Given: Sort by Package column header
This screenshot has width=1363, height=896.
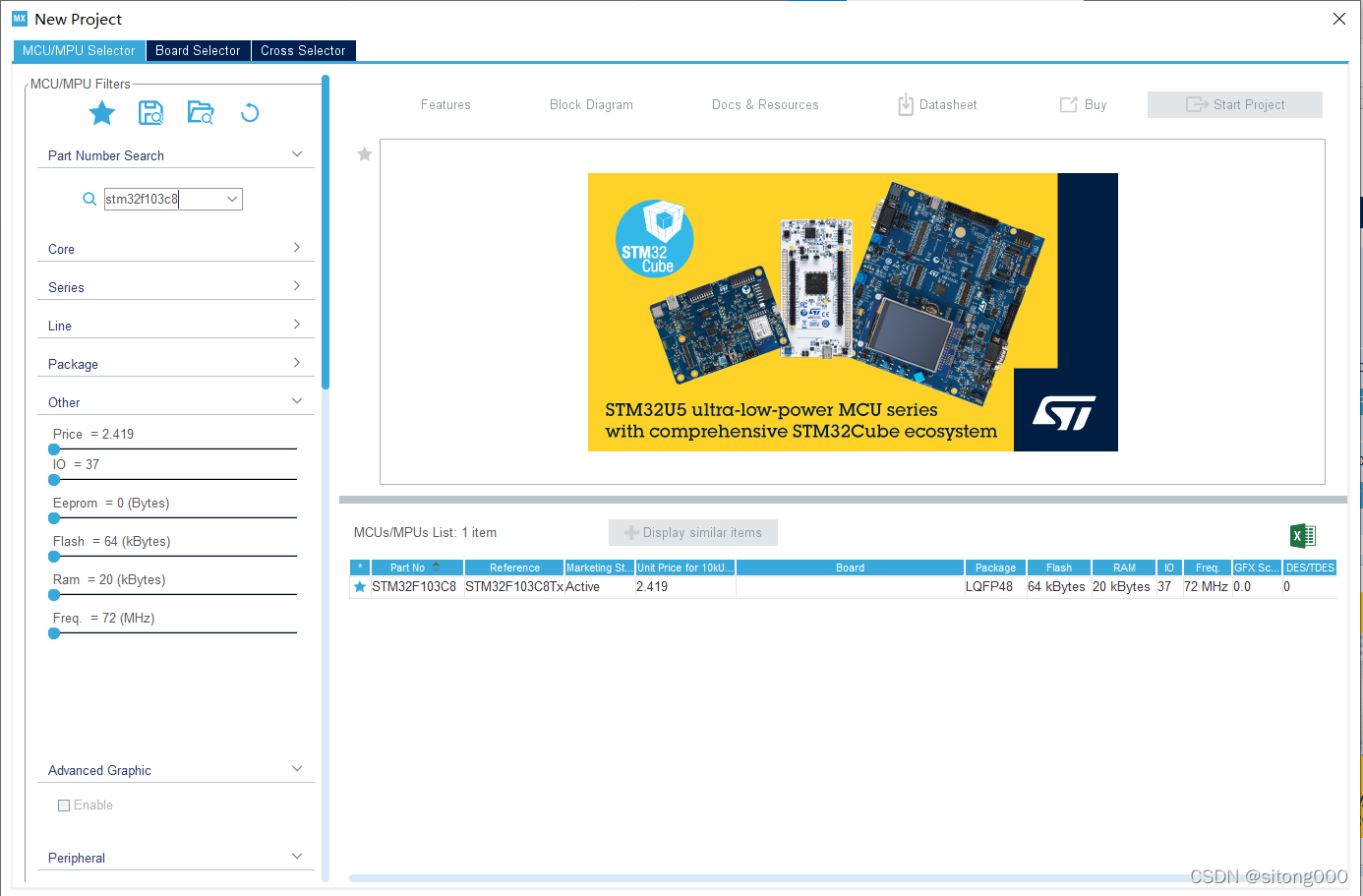Looking at the screenshot, I should [x=995, y=567].
